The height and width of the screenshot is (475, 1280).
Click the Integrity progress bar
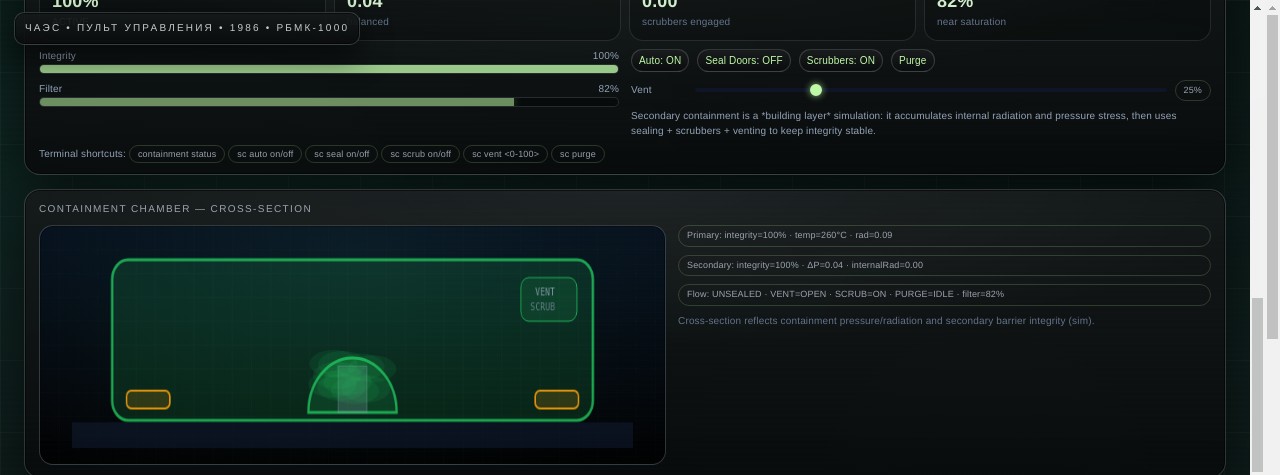(329, 69)
